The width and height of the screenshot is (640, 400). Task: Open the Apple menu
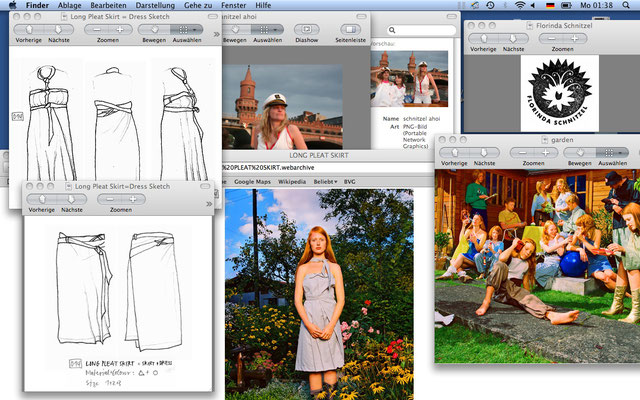tap(13, 5)
